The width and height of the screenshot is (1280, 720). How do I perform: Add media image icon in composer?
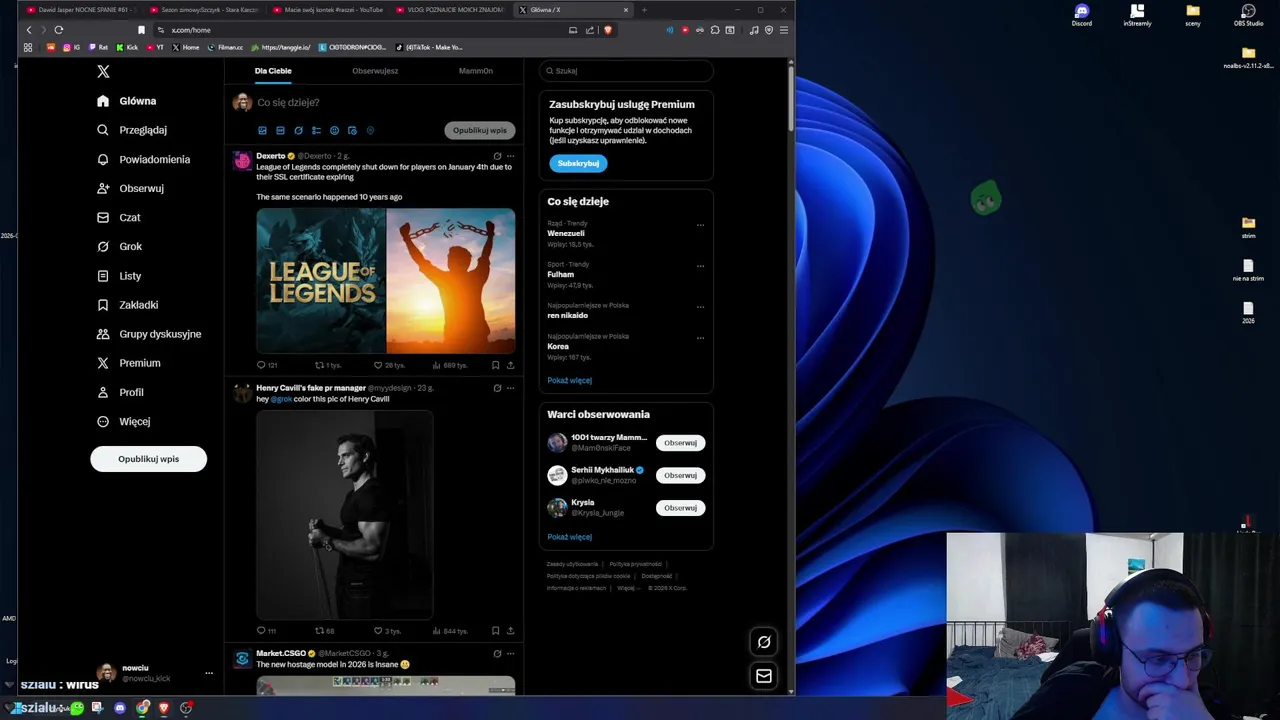(x=262, y=130)
